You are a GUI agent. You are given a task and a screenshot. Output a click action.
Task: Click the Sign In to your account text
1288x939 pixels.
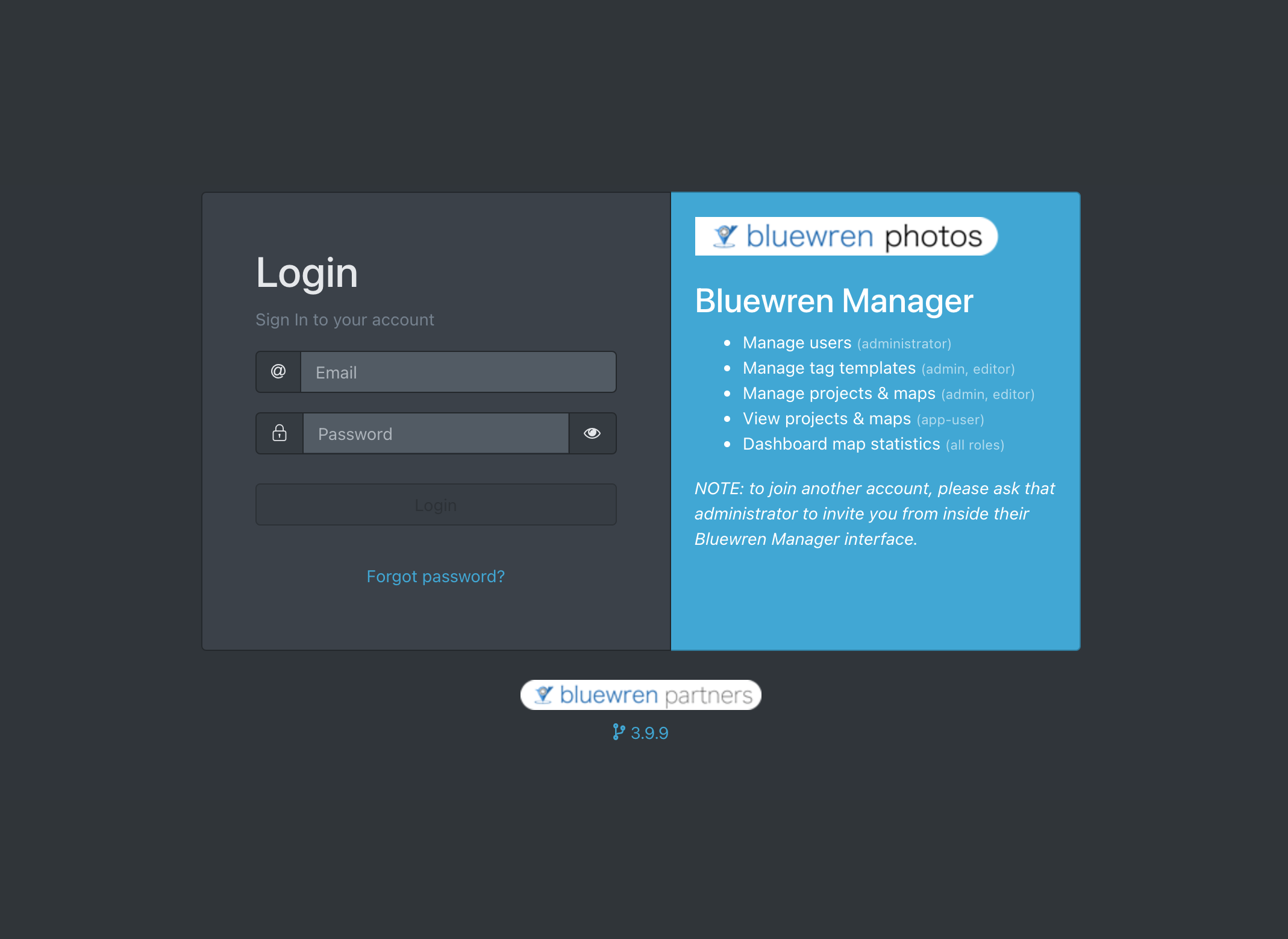click(345, 319)
